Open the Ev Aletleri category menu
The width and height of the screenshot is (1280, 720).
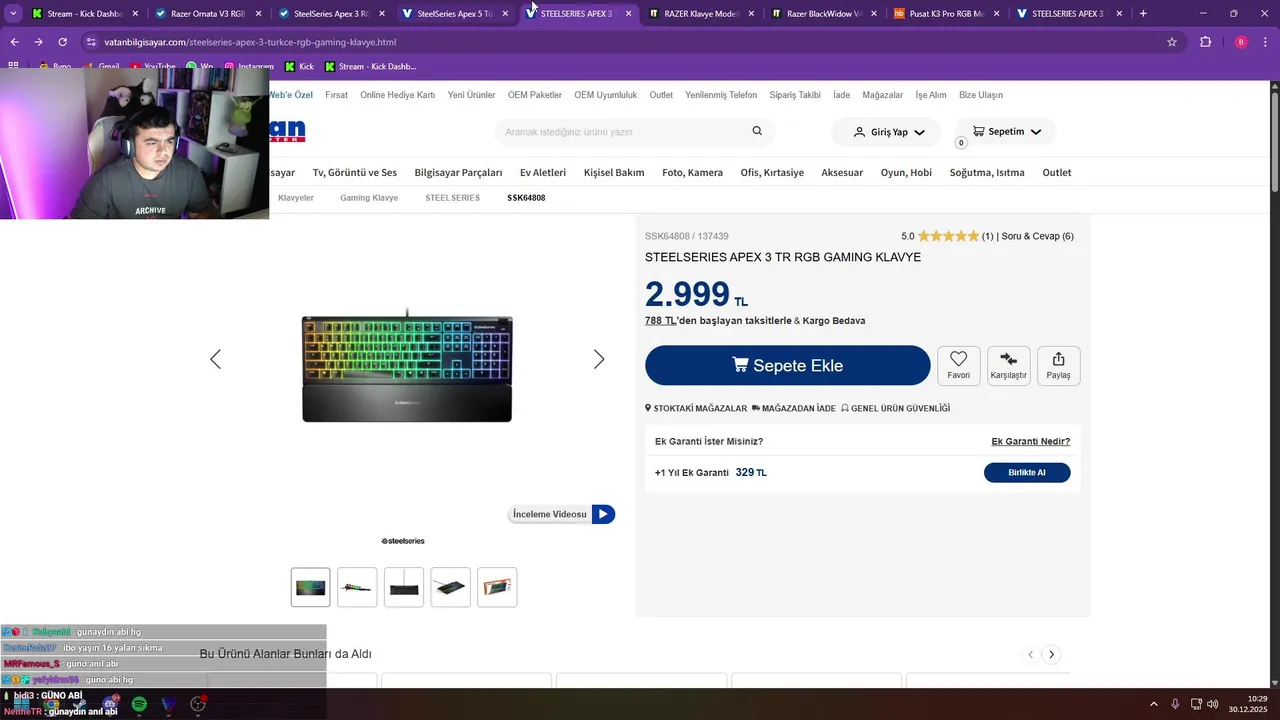tap(543, 172)
